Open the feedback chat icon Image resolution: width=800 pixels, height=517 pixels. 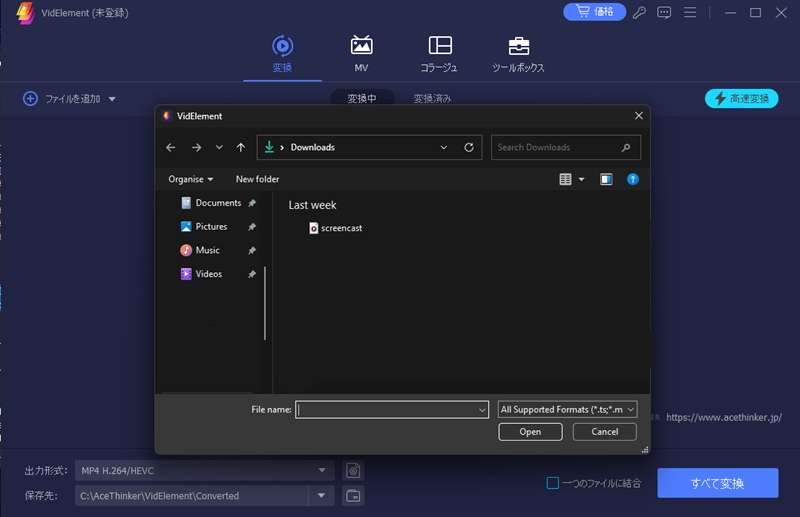[x=664, y=13]
